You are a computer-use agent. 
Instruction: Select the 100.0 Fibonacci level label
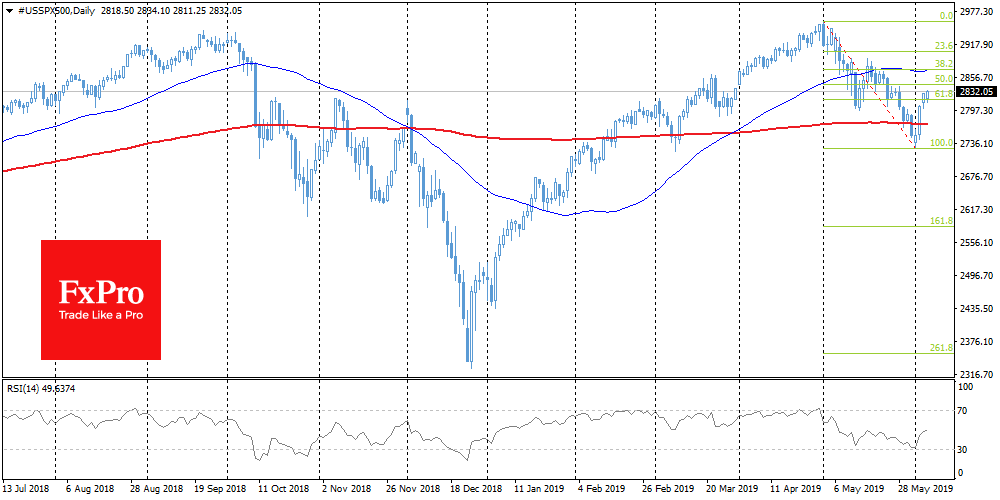[x=940, y=143]
